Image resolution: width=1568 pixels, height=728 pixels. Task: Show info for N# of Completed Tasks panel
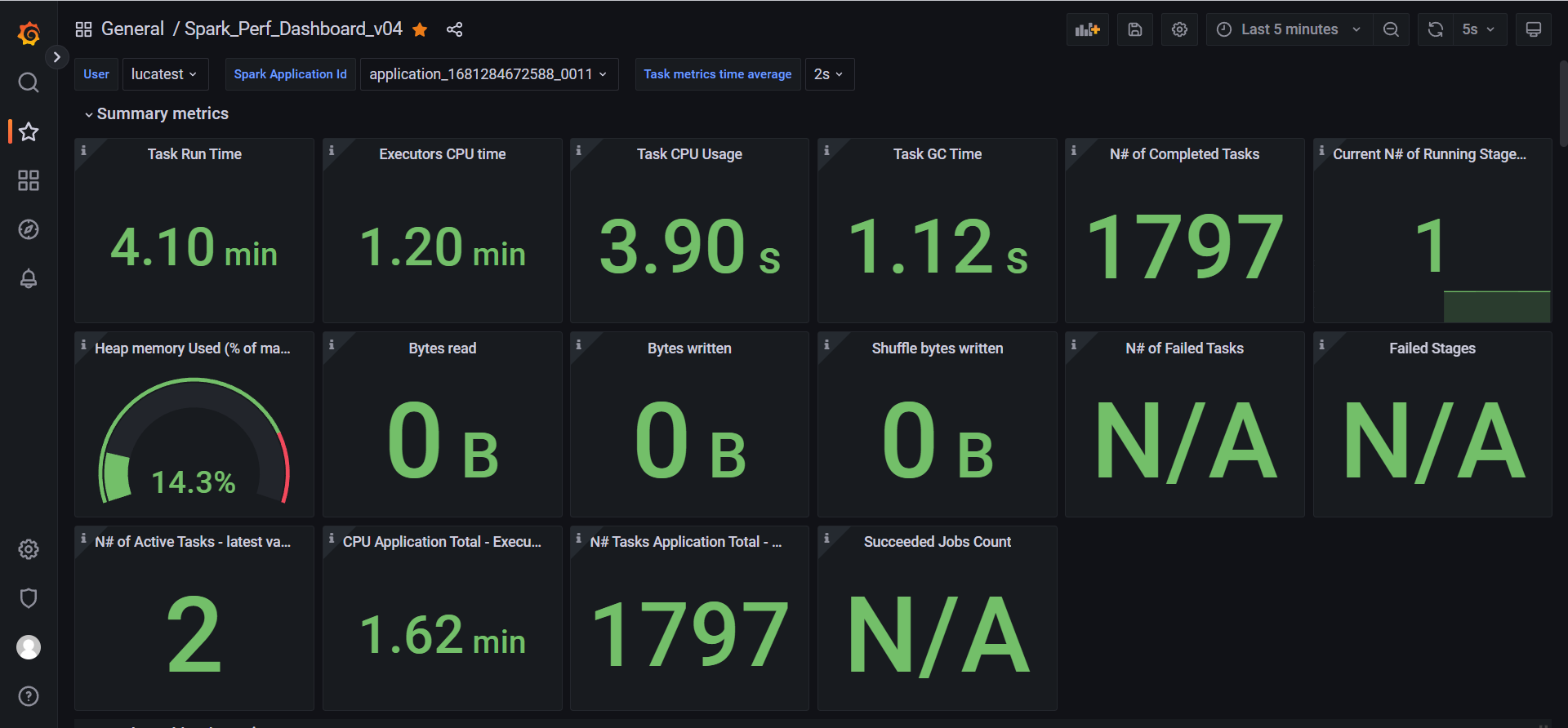(1074, 150)
